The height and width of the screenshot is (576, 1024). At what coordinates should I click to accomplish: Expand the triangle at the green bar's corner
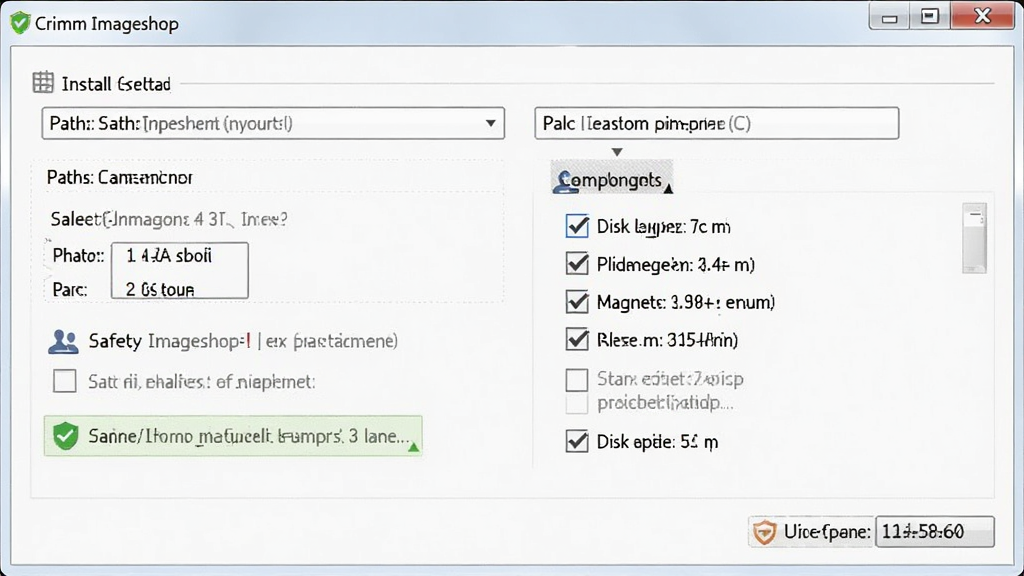click(x=413, y=447)
